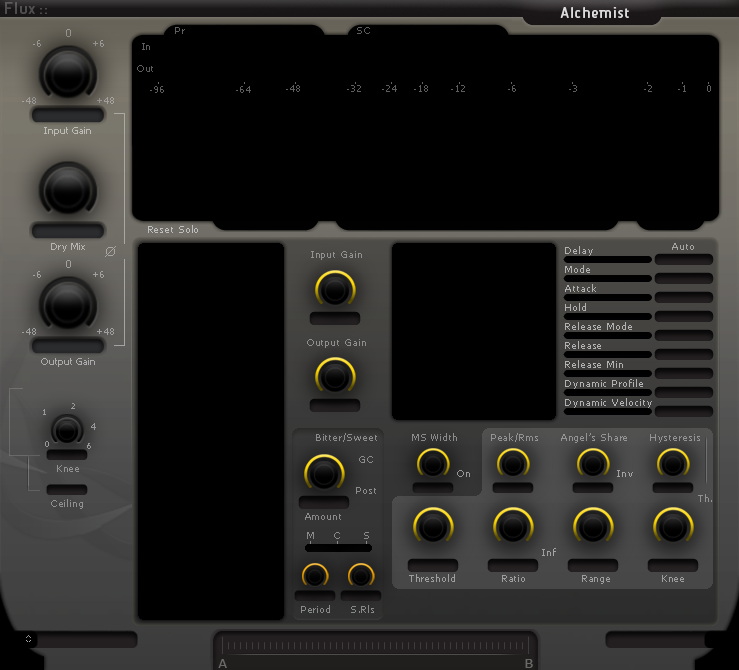
Task: Click the Dynamic Velocity slider bar
Action: coord(608,411)
